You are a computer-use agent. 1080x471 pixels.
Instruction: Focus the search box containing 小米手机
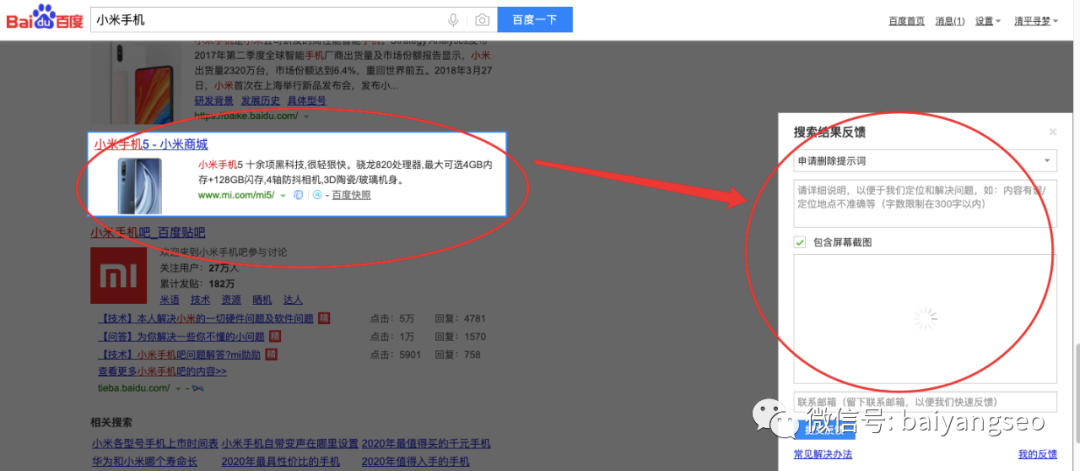pos(269,20)
